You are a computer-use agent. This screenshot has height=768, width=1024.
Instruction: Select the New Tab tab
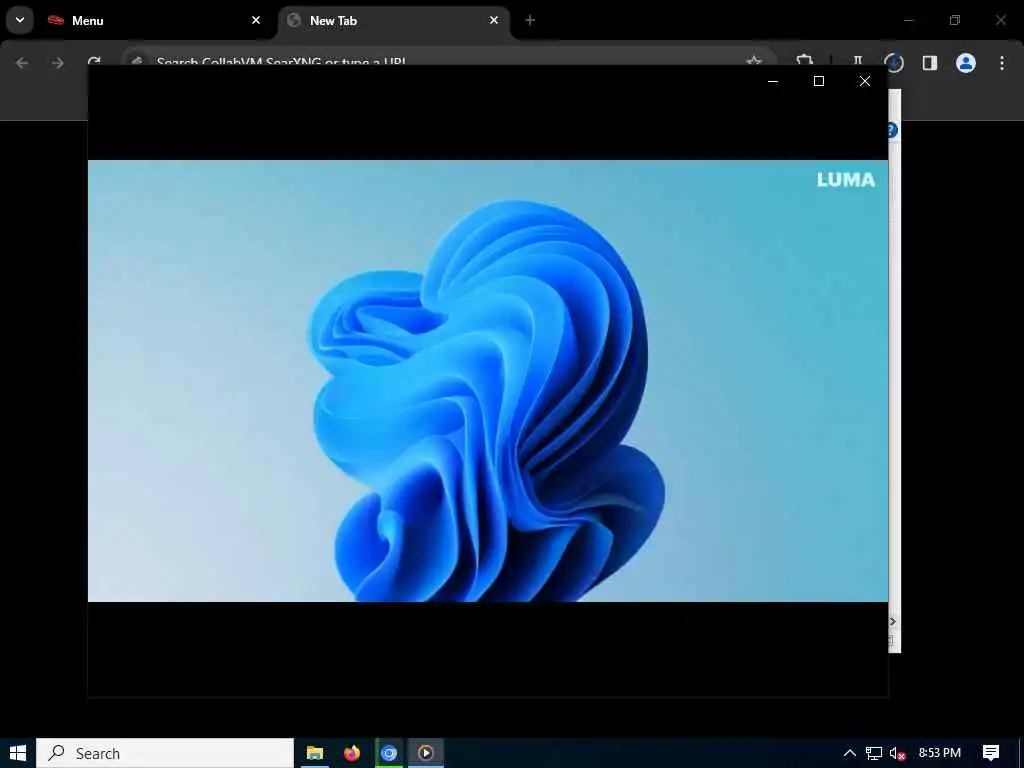(x=394, y=20)
